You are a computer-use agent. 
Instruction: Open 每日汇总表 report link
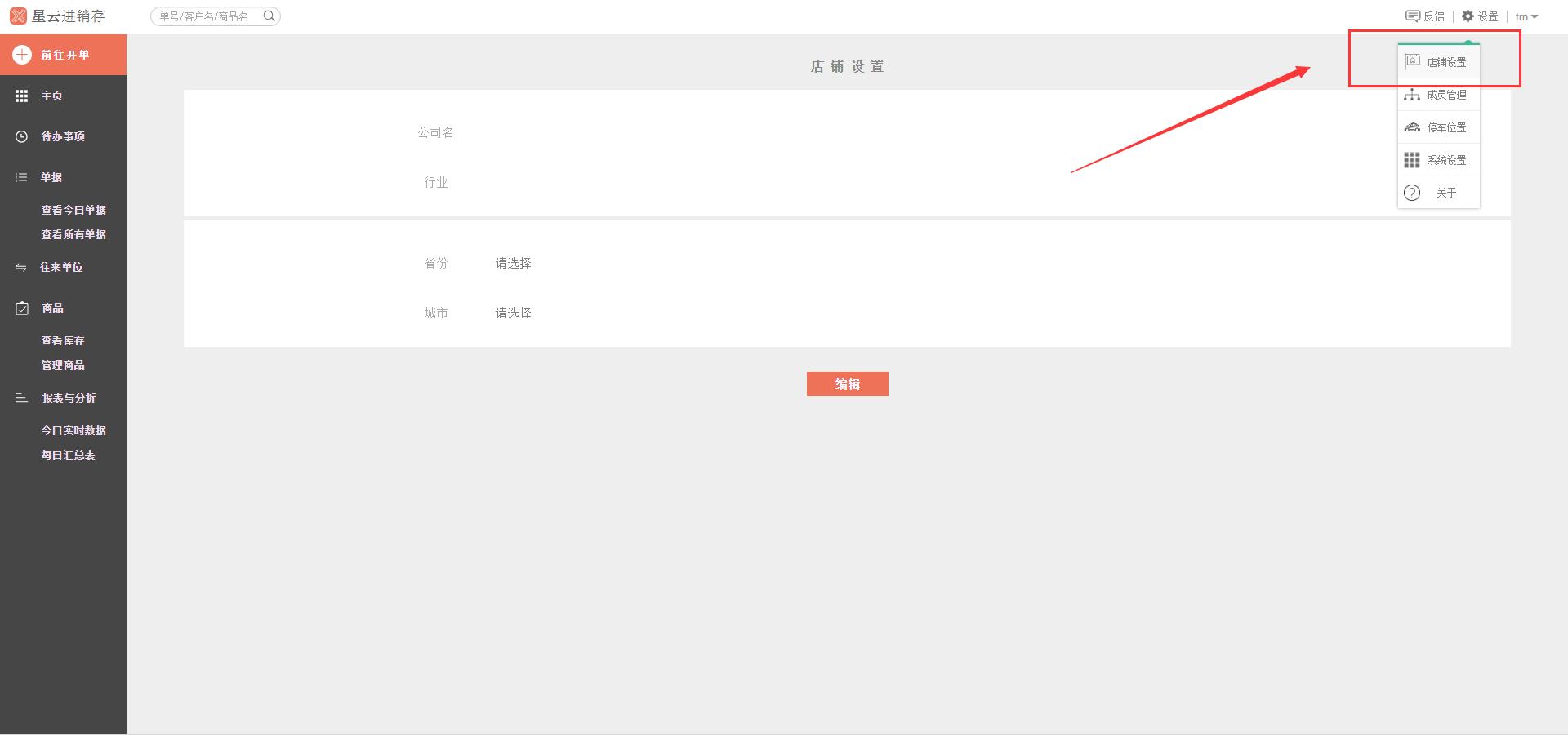[x=69, y=455]
